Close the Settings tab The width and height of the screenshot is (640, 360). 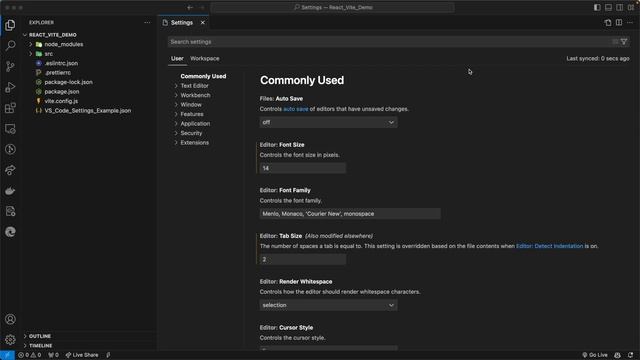click(202, 22)
